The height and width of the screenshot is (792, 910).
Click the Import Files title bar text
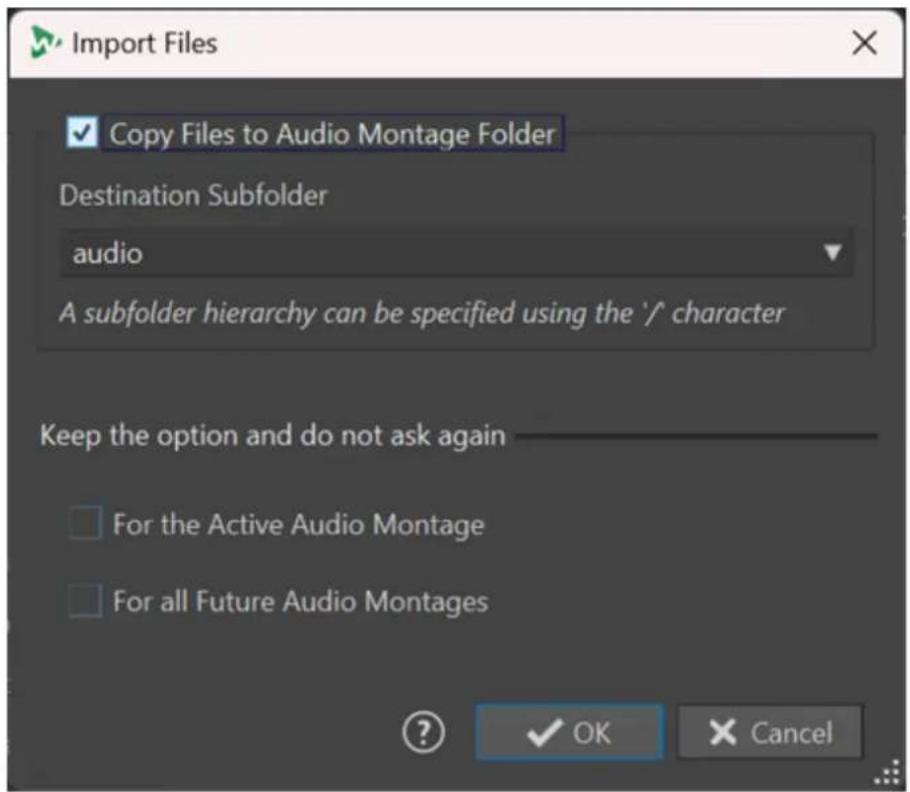[x=145, y=44]
